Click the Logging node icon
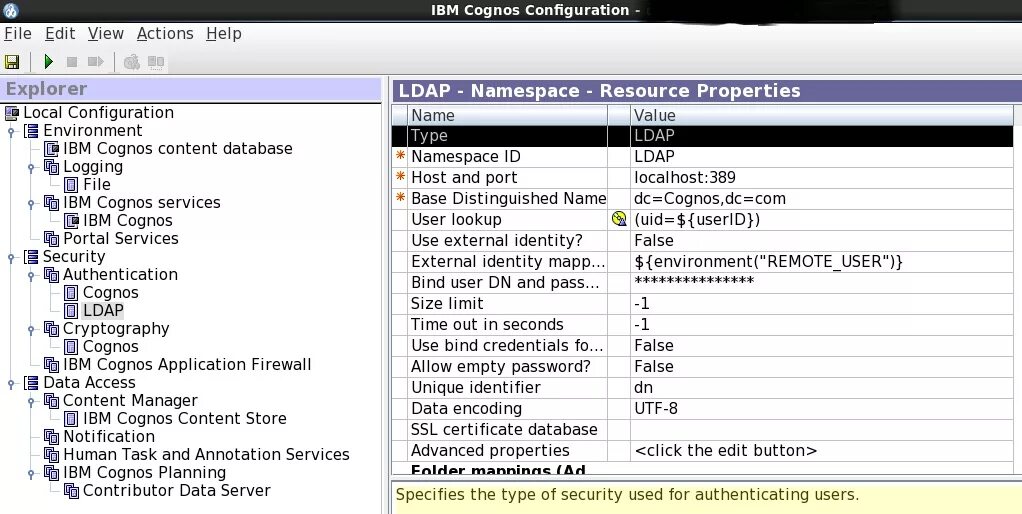1022x514 pixels. (x=51, y=167)
